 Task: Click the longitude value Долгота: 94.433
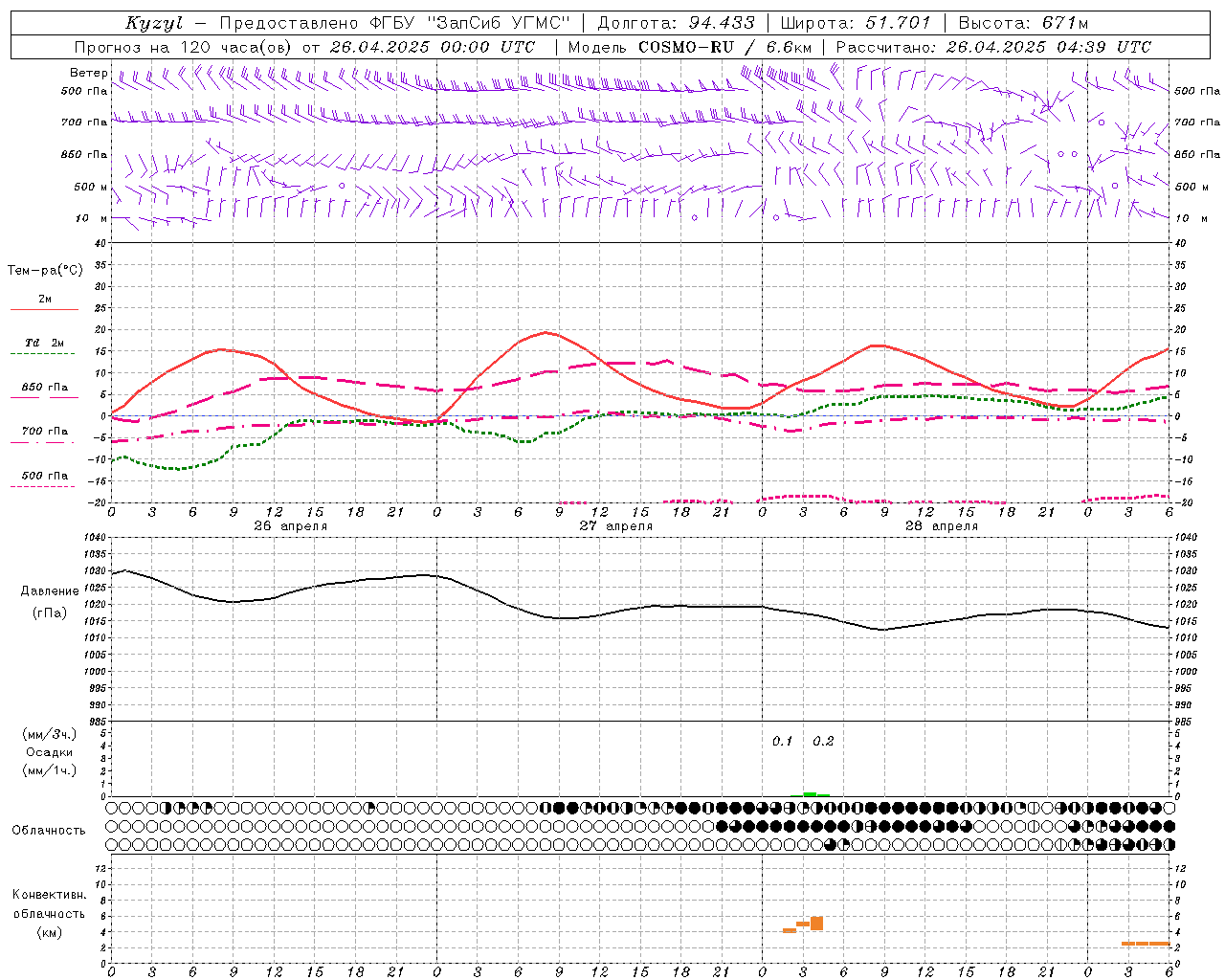click(676, 23)
